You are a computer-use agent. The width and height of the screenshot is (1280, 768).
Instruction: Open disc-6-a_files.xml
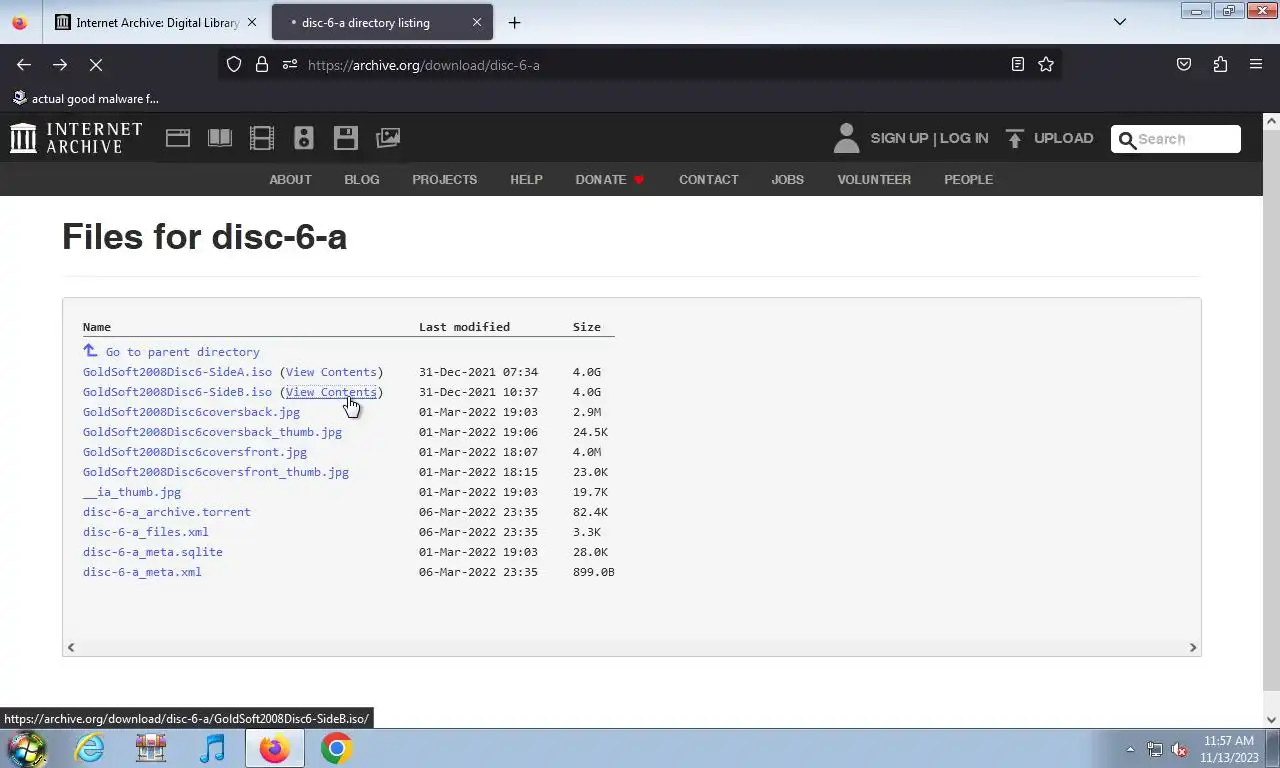pyautogui.click(x=146, y=532)
